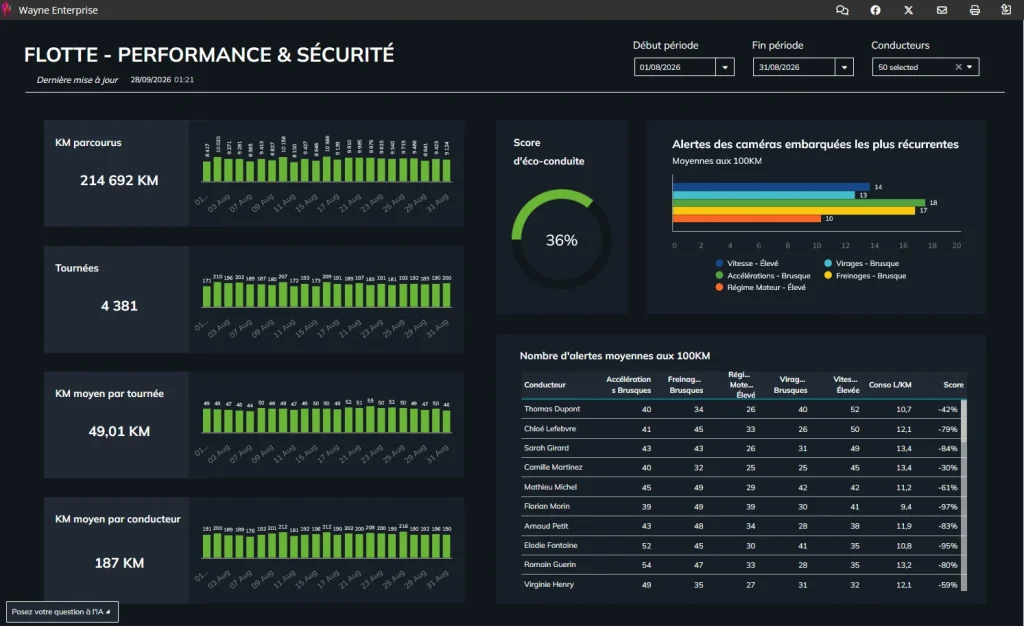Select the 'Camille Martinez' row name

pyautogui.click(x=553, y=467)
